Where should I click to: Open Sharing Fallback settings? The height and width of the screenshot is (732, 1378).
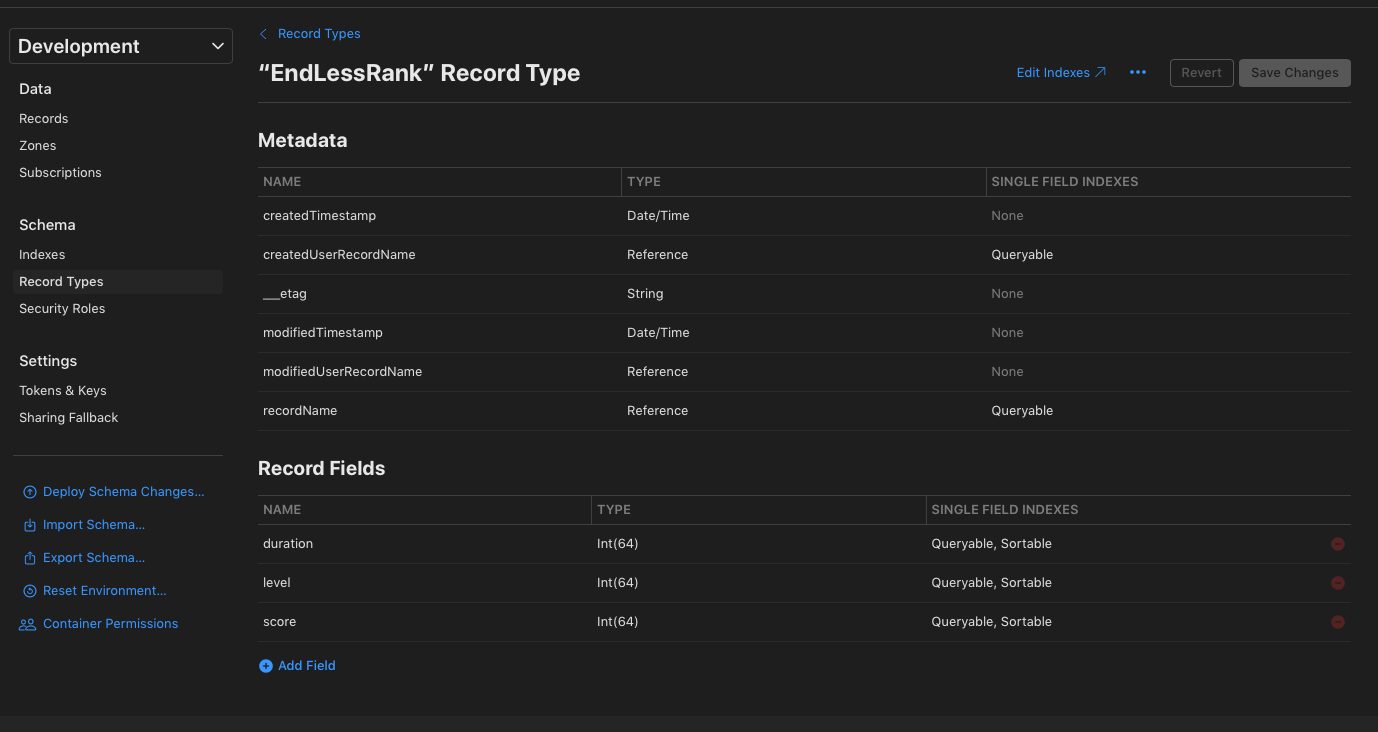click(x=69, y=418)
